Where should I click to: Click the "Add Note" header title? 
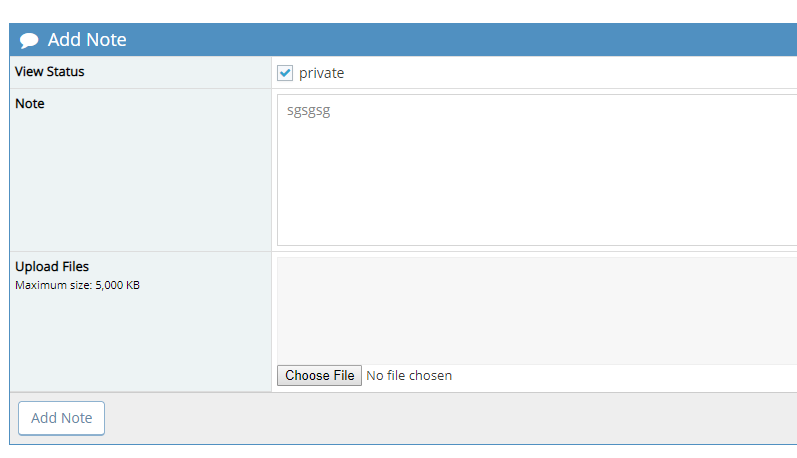(87, 40)
